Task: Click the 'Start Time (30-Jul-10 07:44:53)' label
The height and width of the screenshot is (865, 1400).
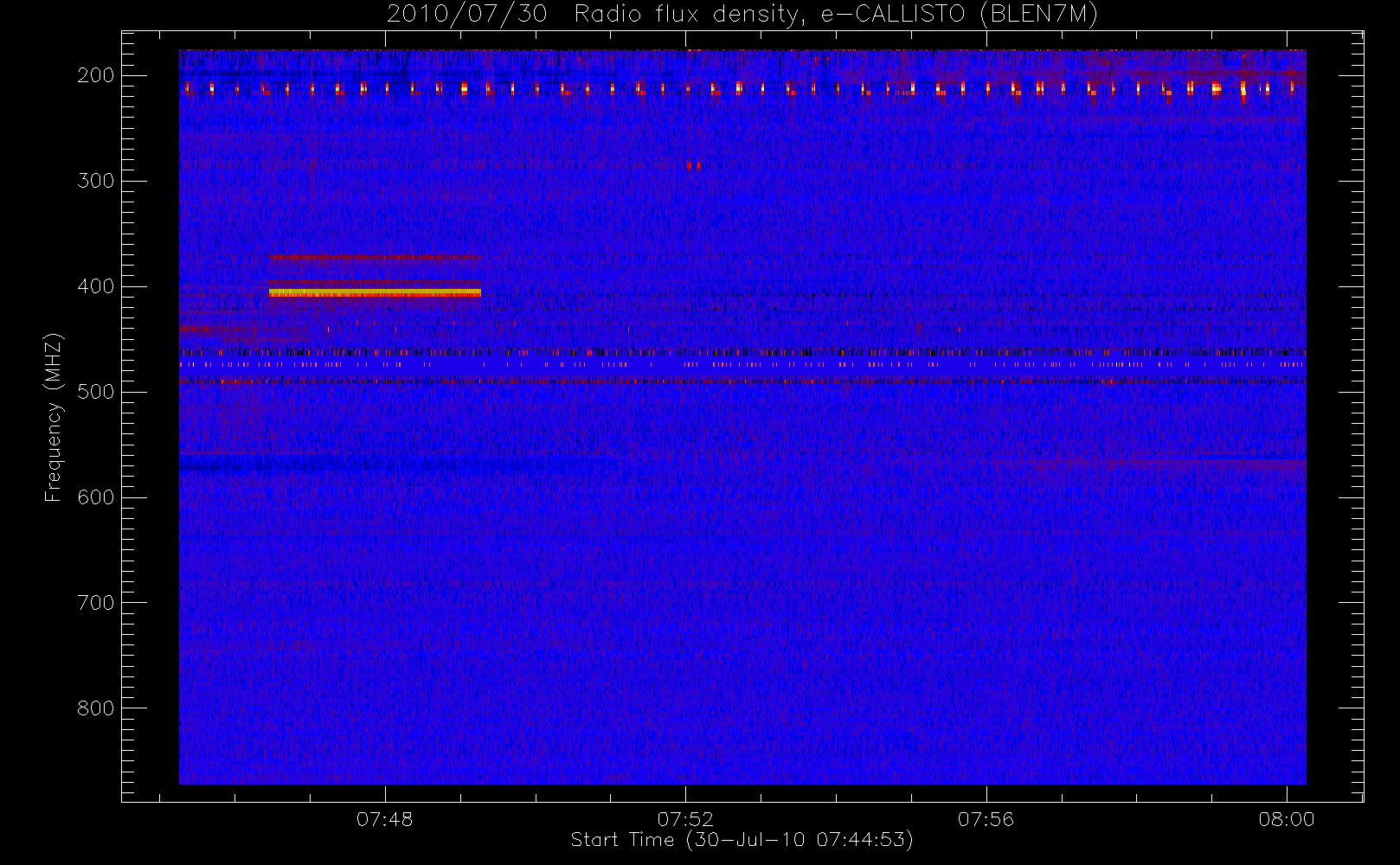Action: click(742, 840)
